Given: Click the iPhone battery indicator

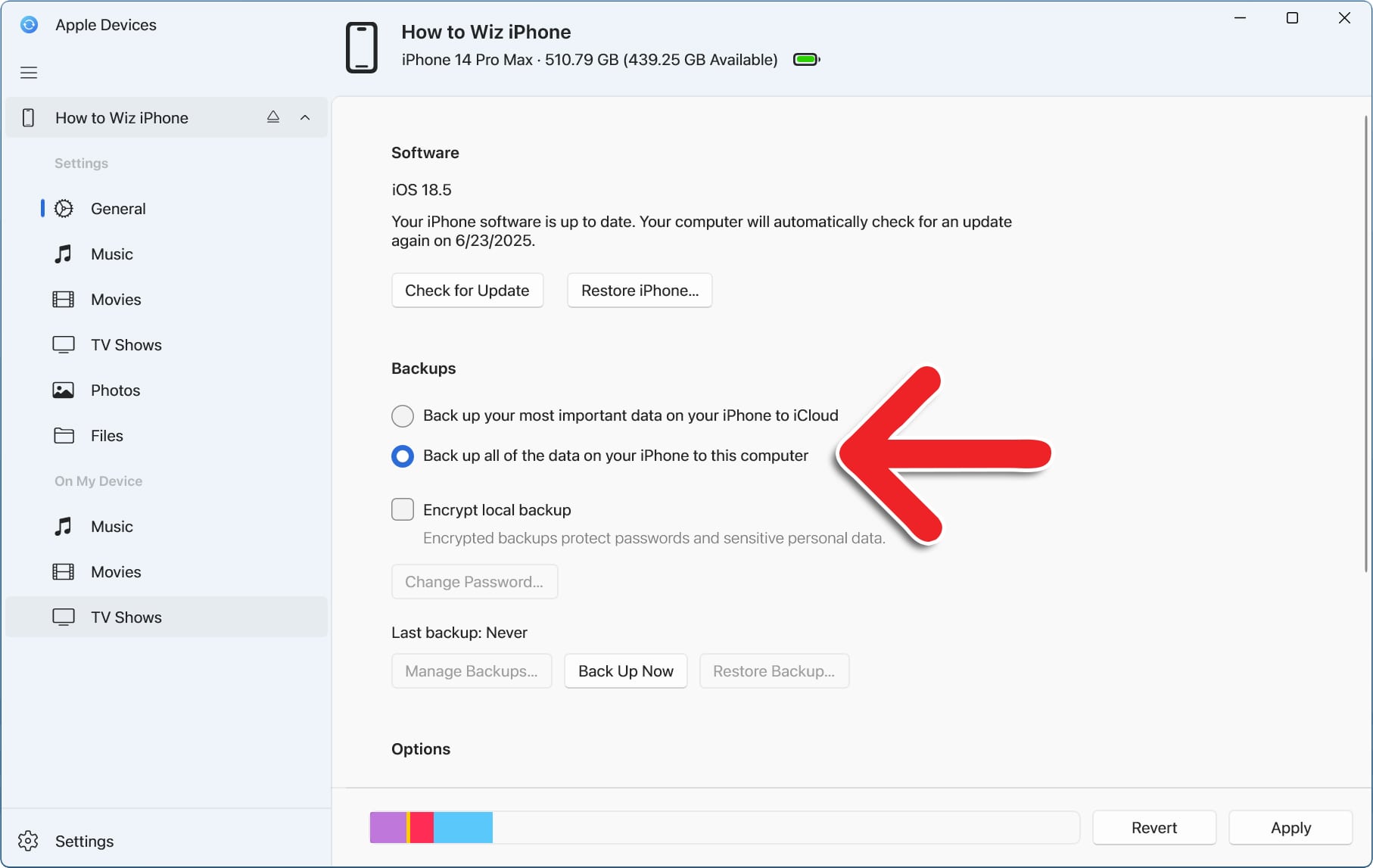Looking at the screenshot, I should [x=805, y=58].
